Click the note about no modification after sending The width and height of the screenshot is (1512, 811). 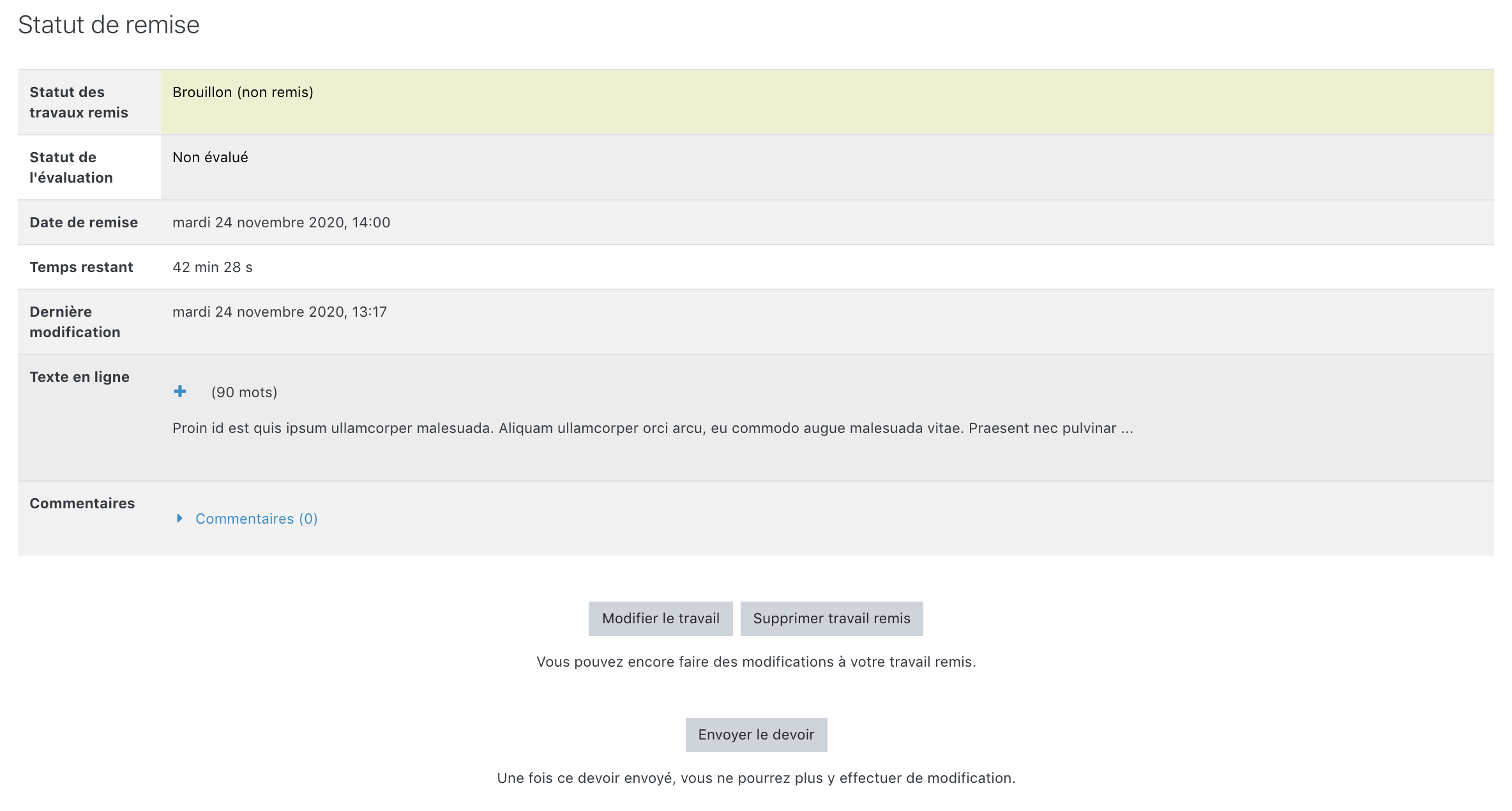coord(756,778)
